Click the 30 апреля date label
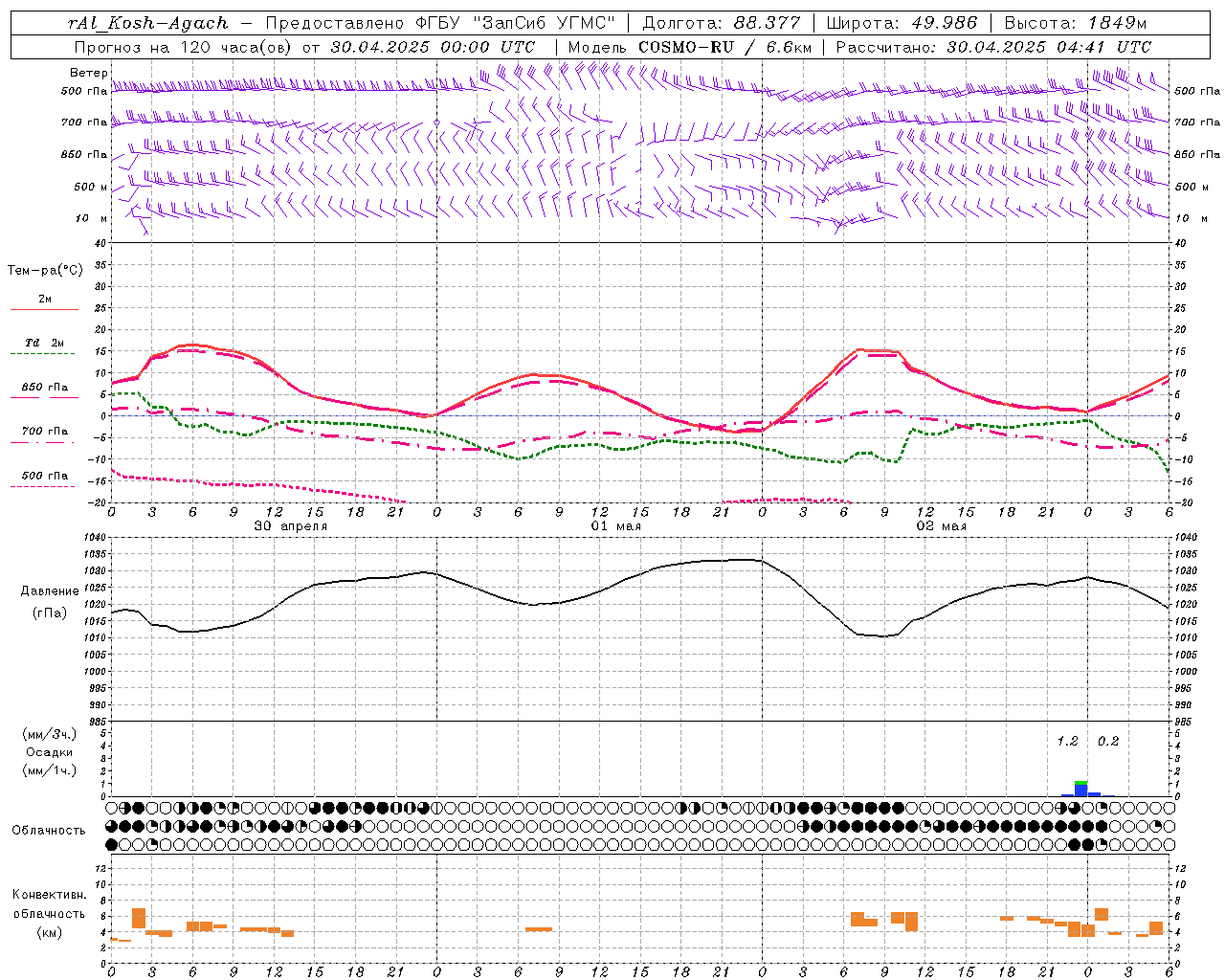 click(290, 526)
